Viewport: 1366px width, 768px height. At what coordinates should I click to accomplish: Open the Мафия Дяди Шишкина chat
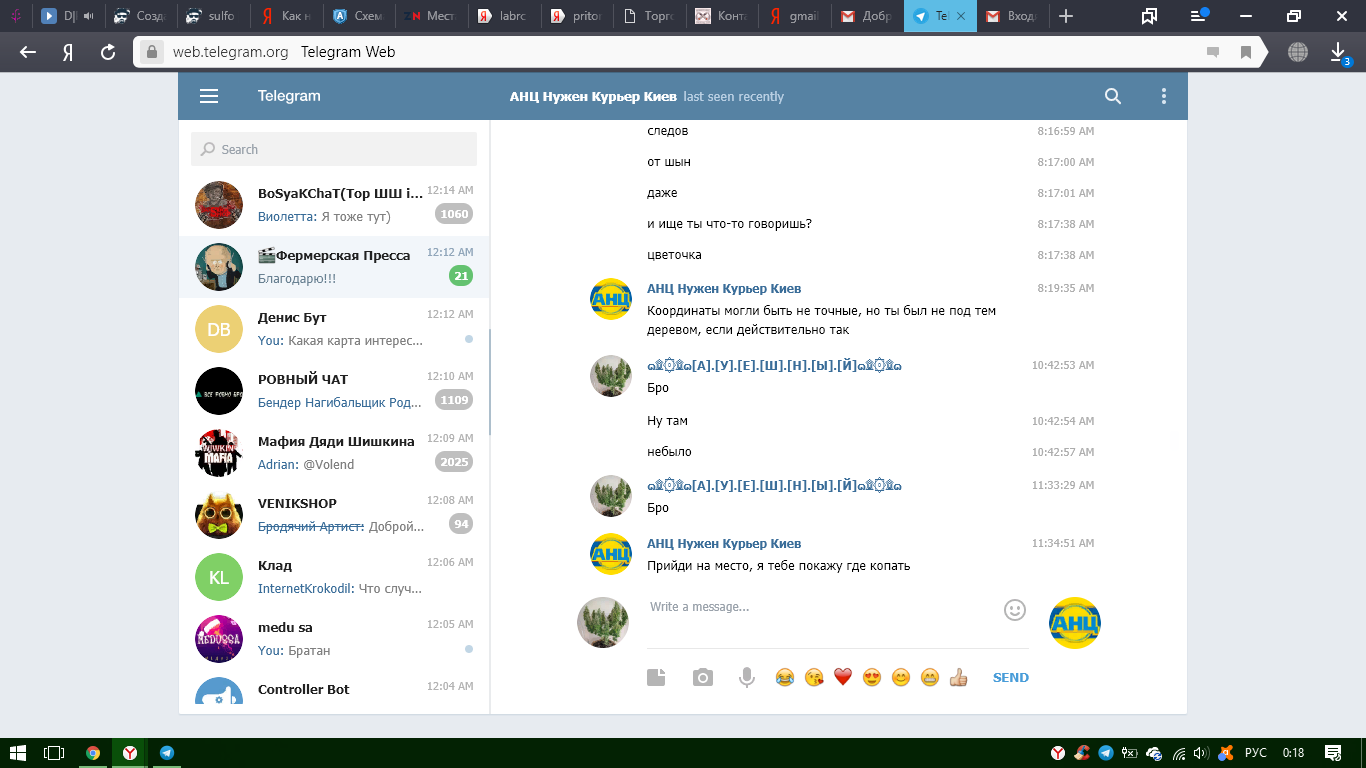coord(334,452)
